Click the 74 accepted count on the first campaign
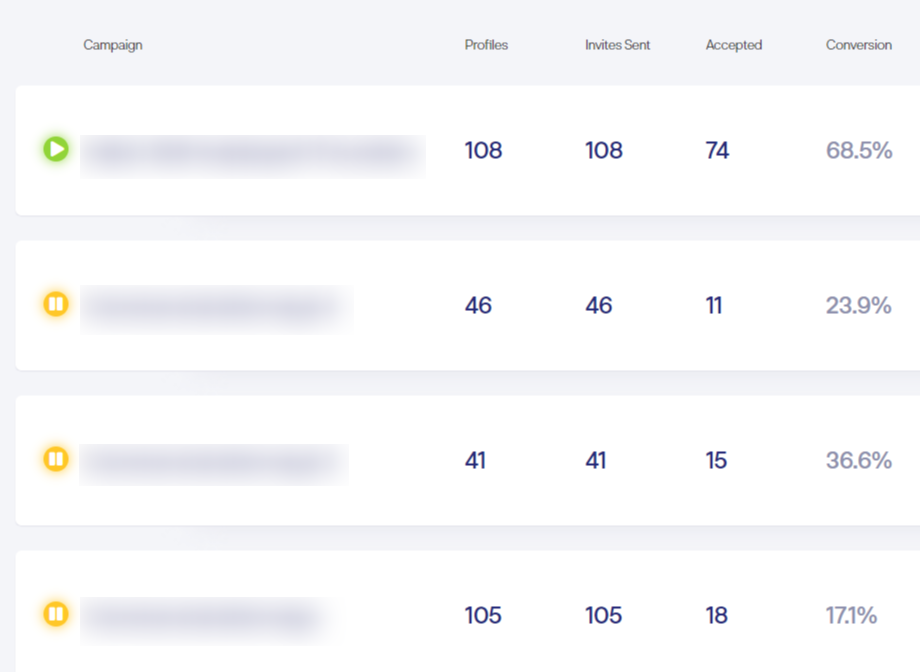920x672 pixels. click(x=716, y=150)
